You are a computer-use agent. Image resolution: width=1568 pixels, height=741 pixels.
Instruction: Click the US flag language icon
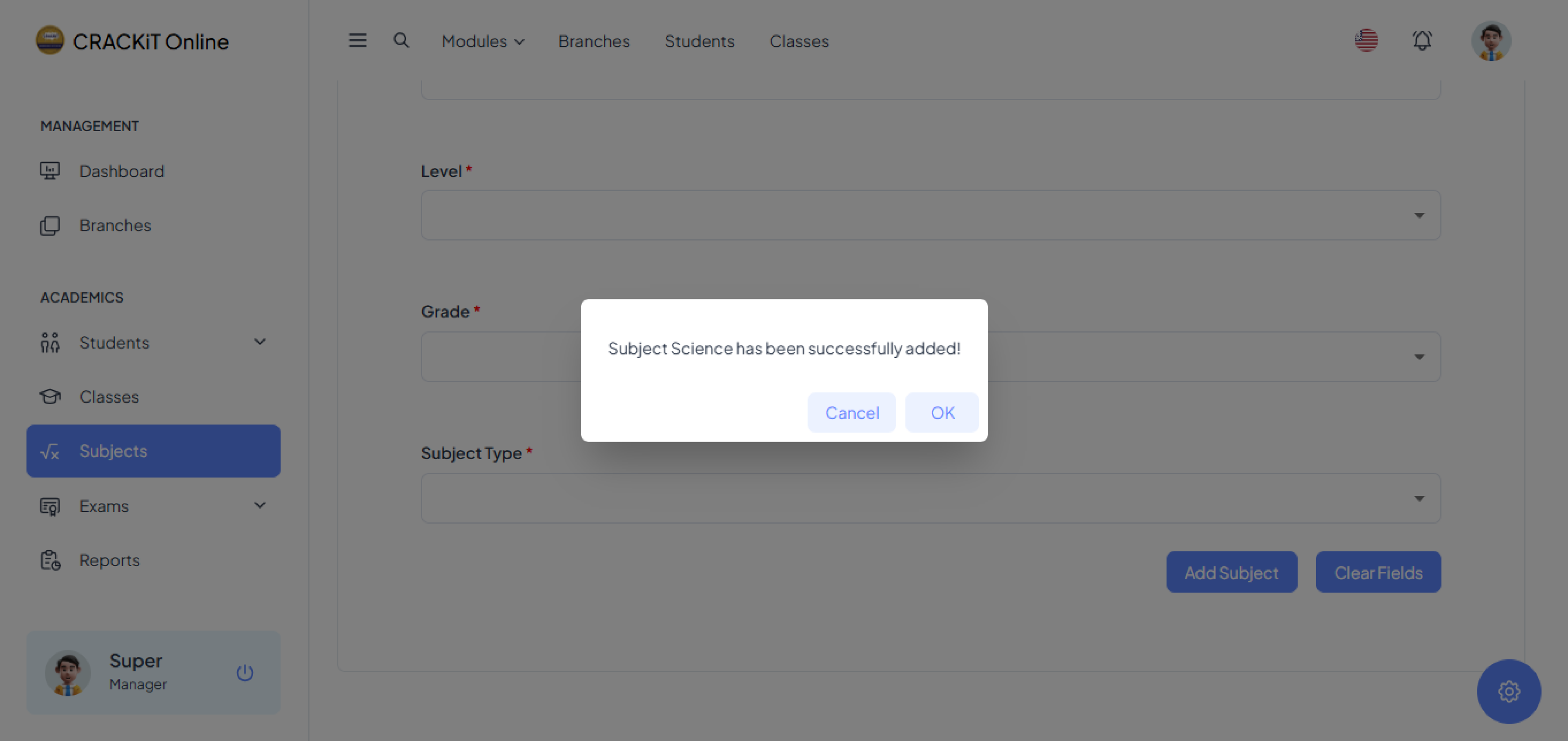(1366, 41)
